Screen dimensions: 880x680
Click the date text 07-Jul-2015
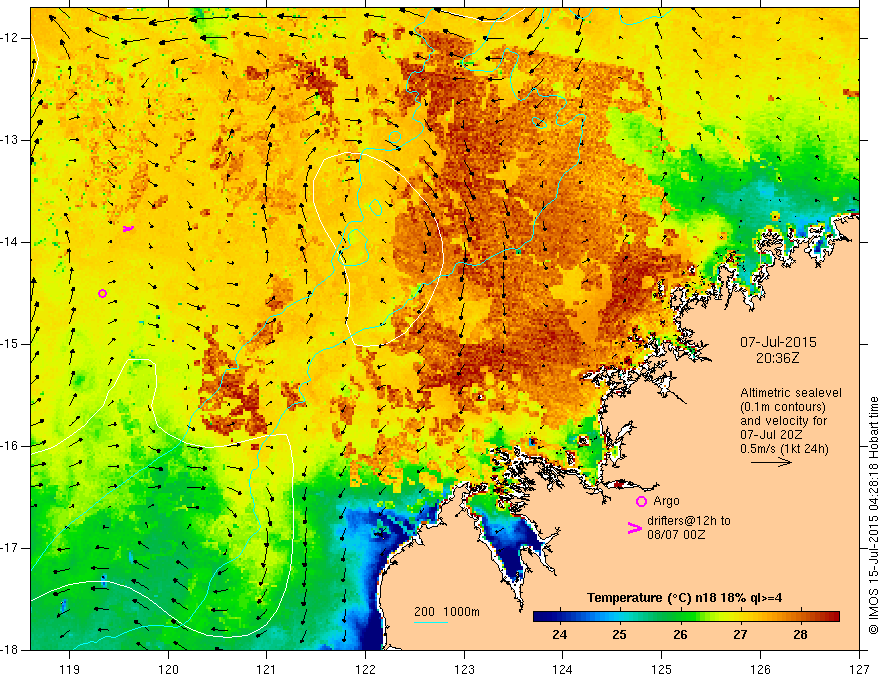[x=778, y=342]
